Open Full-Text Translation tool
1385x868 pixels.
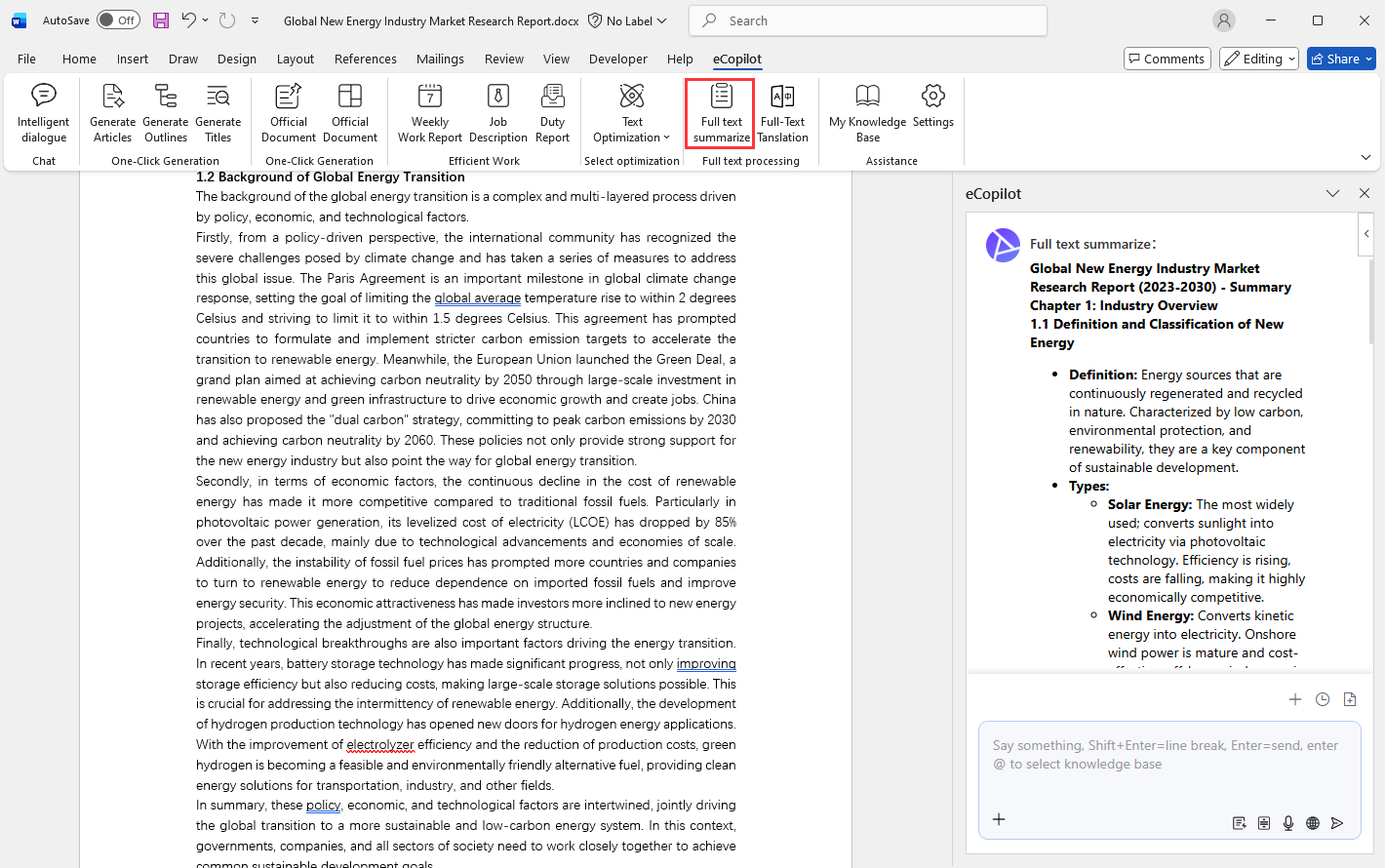pos(782,111)
